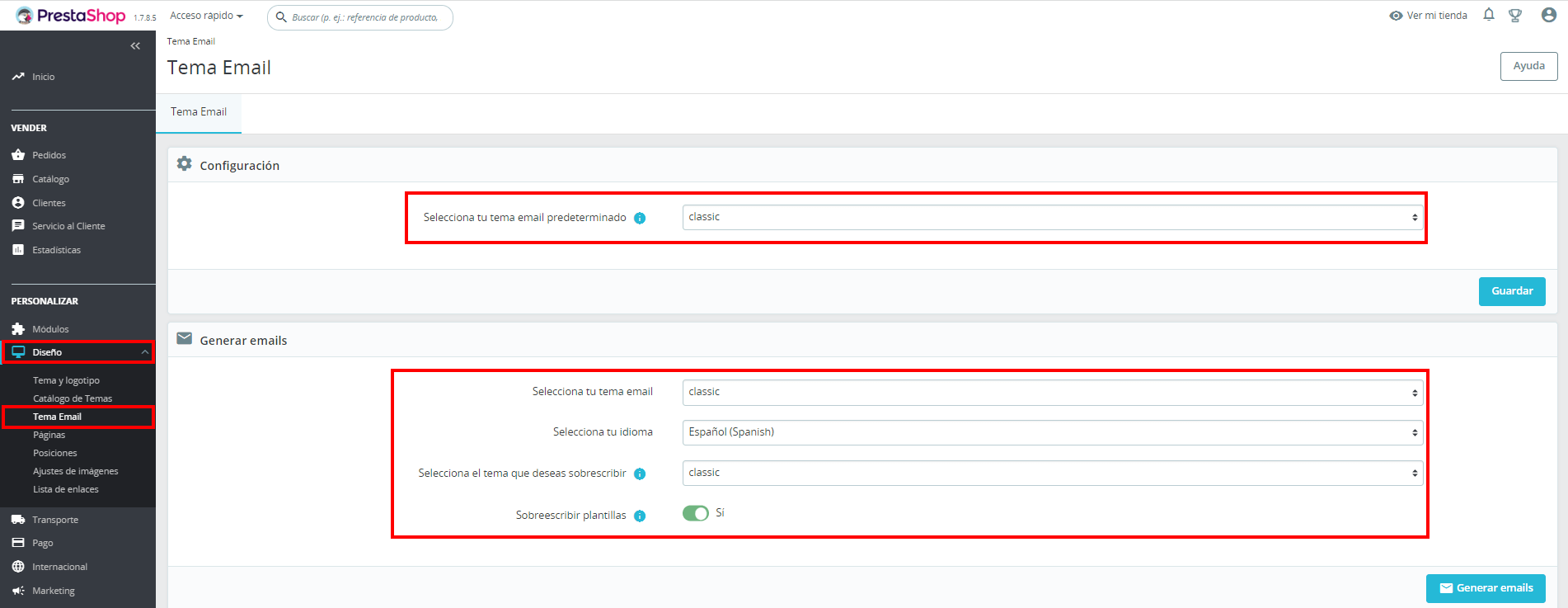Screen dimensions: 1568x608
Task: Click the Configuración gear icon
Action: click(x=185, y=164)
